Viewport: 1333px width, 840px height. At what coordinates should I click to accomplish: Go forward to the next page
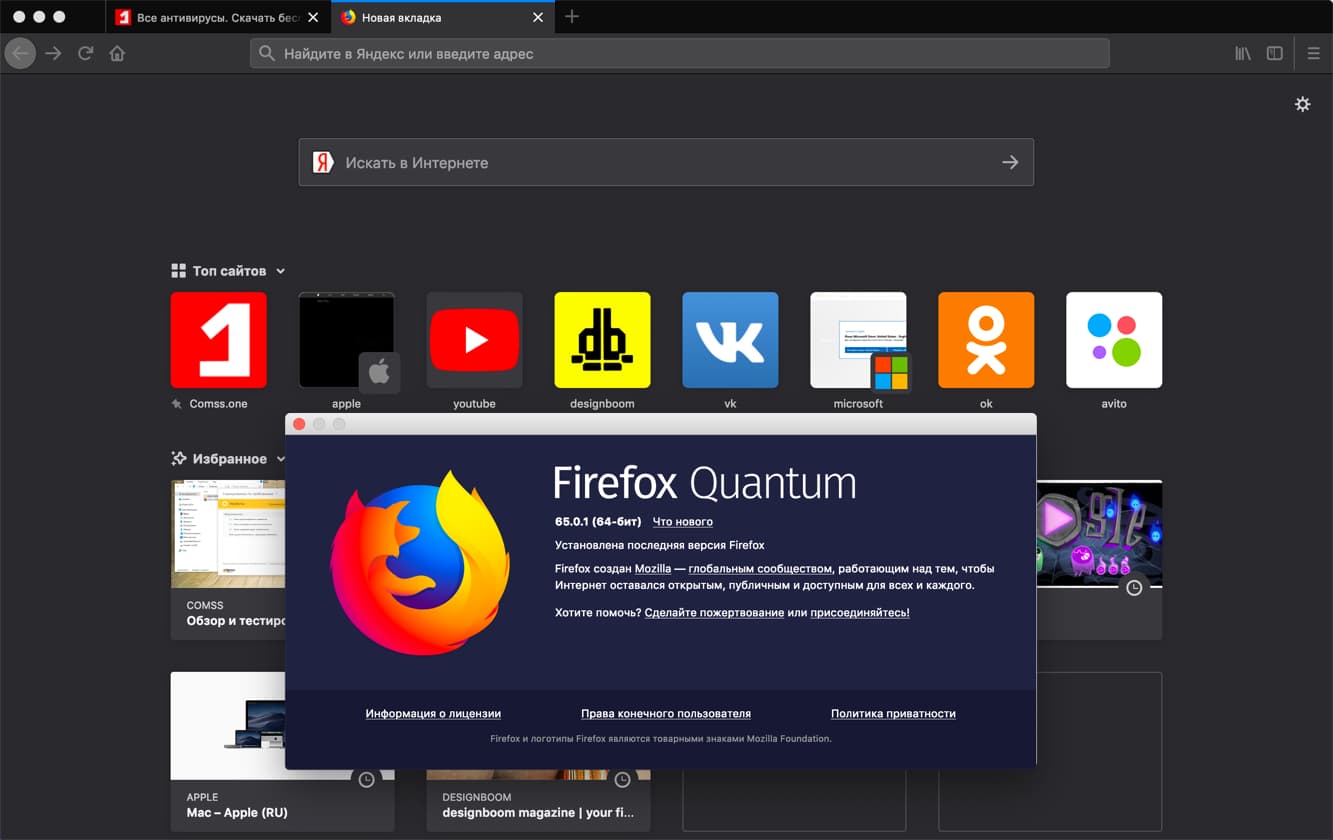52,53
